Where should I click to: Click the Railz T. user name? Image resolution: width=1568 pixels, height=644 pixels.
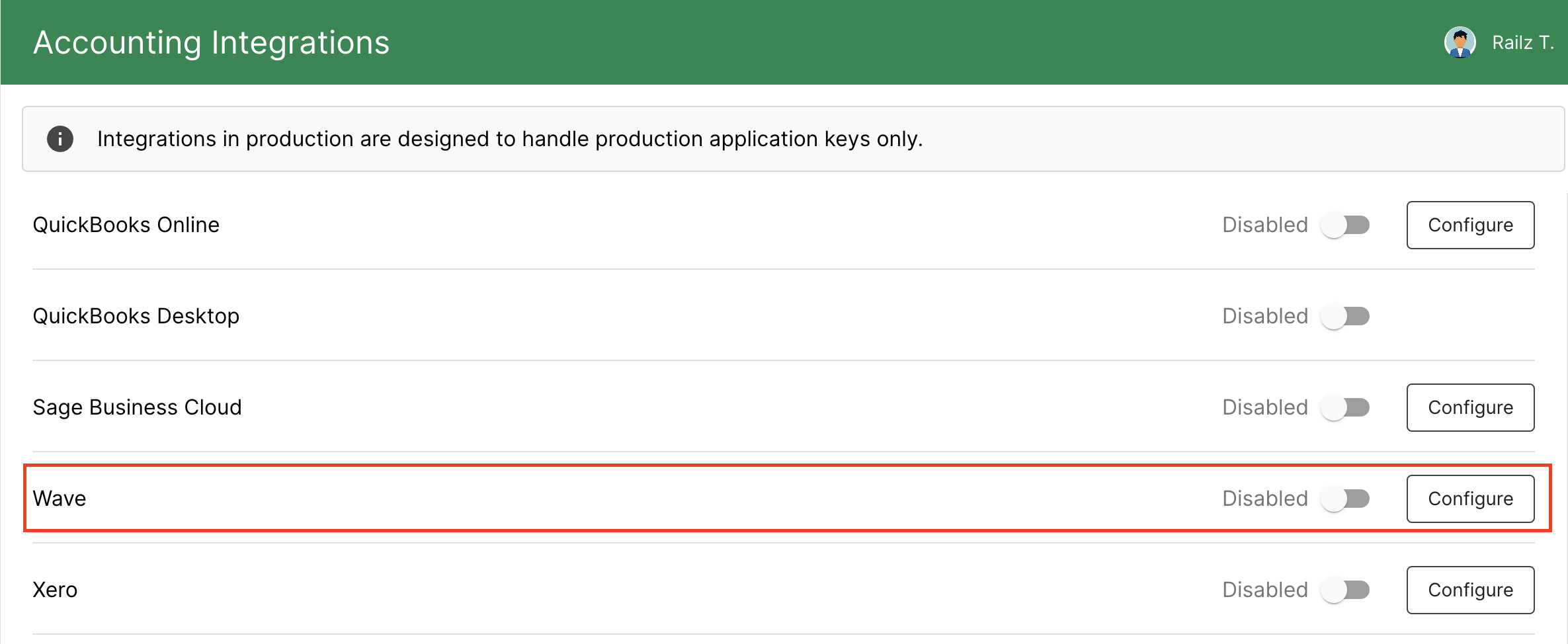tap(1522, 43)
